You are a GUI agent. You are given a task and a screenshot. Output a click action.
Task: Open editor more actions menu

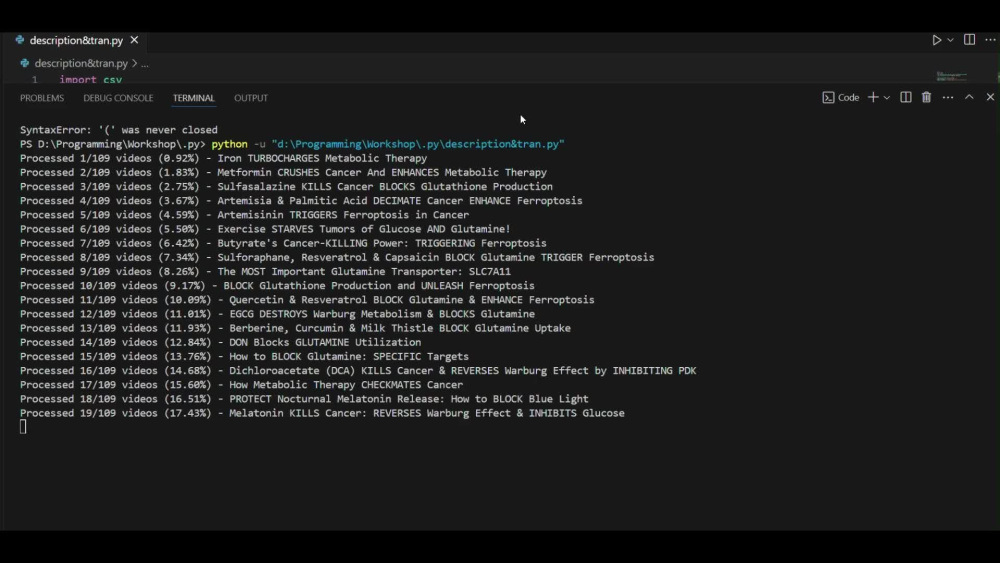pos(990,40)
